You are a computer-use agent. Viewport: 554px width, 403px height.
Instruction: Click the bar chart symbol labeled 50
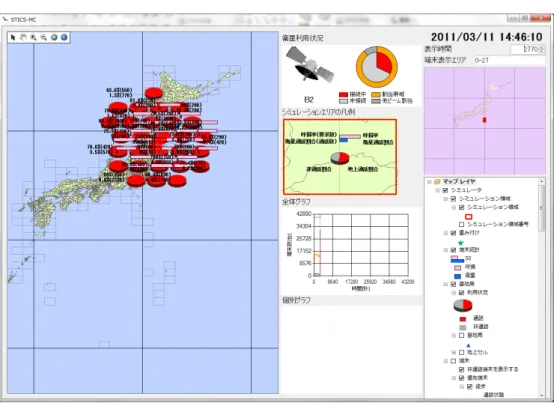point(457,259)
